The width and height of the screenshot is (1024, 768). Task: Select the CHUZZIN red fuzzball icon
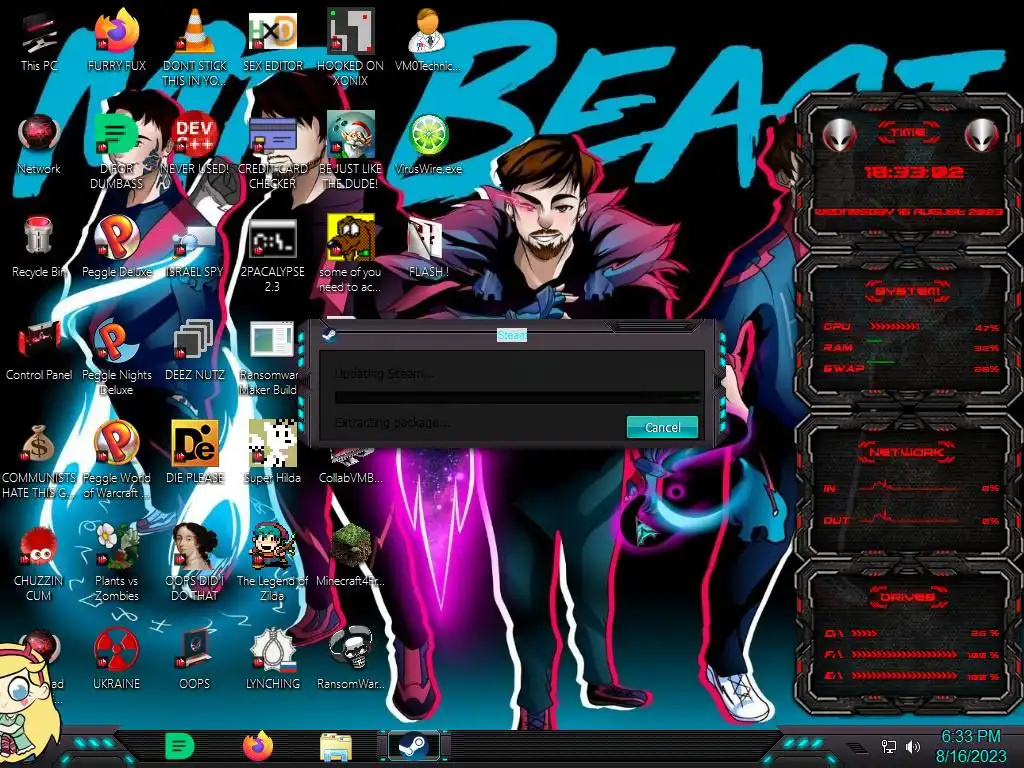coord(39,563)
